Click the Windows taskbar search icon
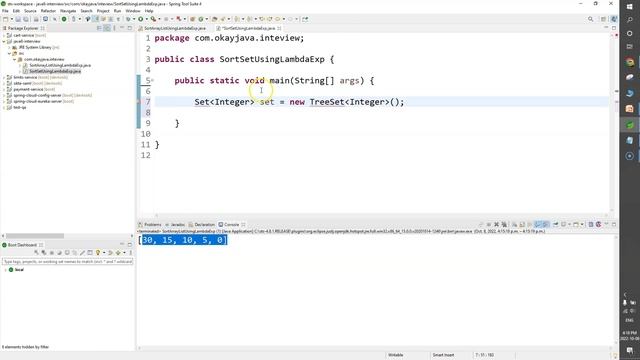 [630, 20]
